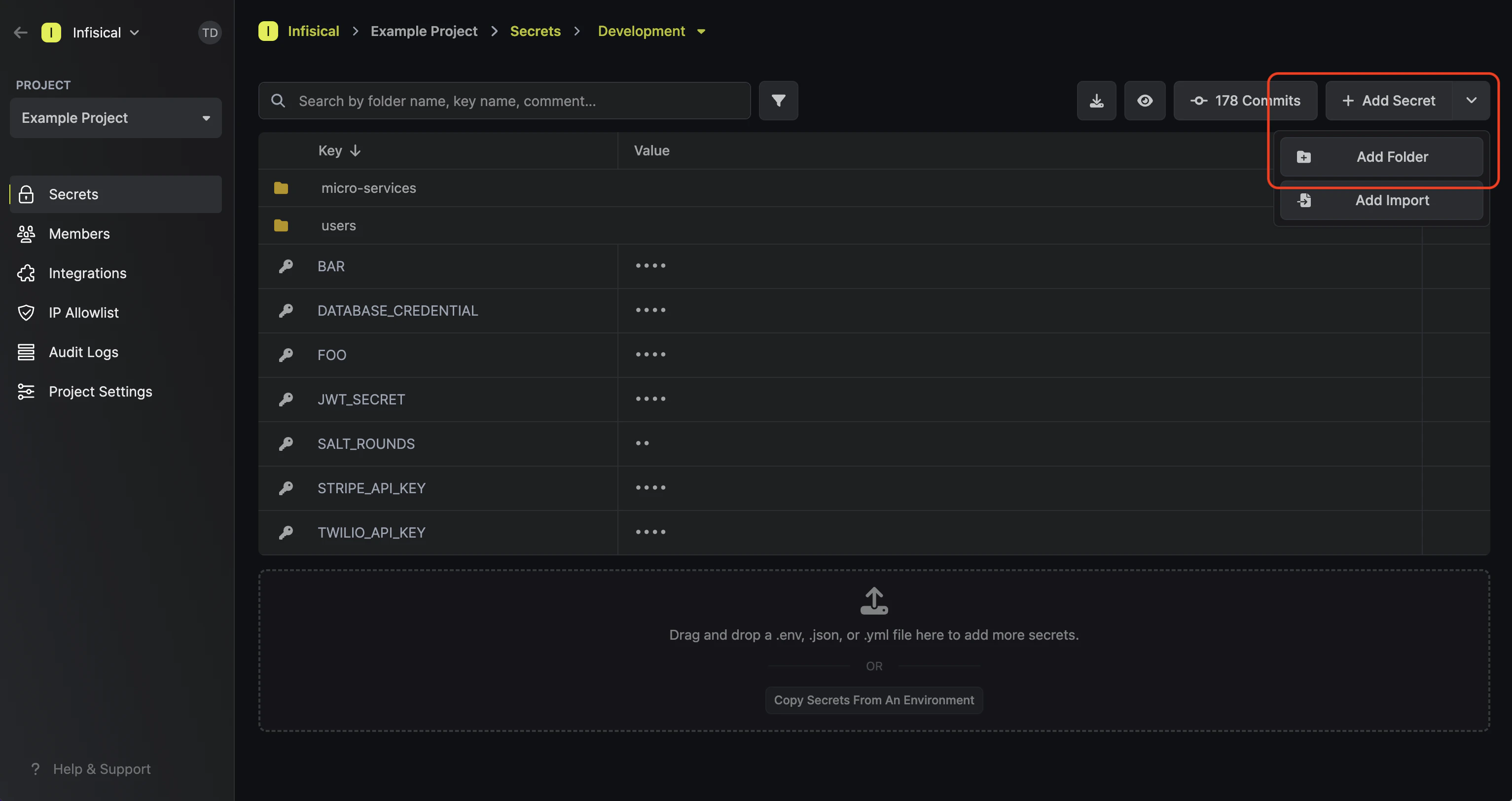This screenshot has height=801, width=1512.
Task: Click the key icon beside DATABASE_CREDENTIAL
Action: [x=286, y=310]
